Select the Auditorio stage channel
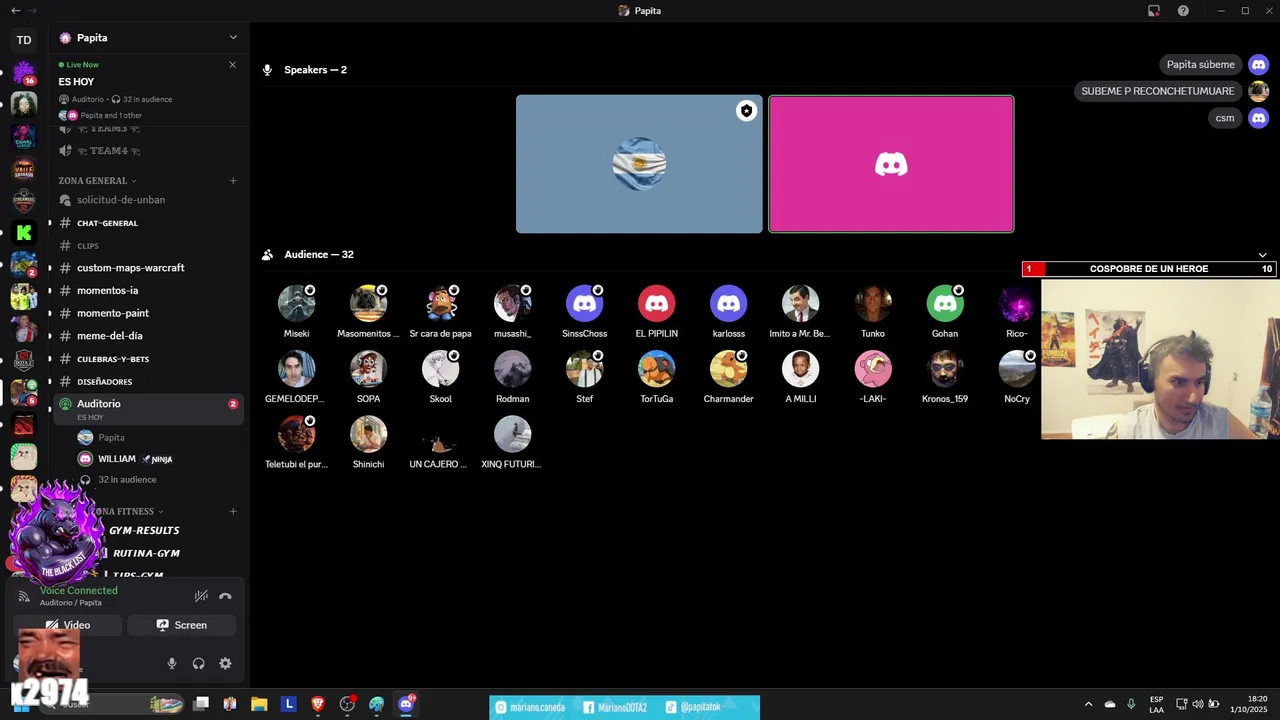 tap(148, 408)
